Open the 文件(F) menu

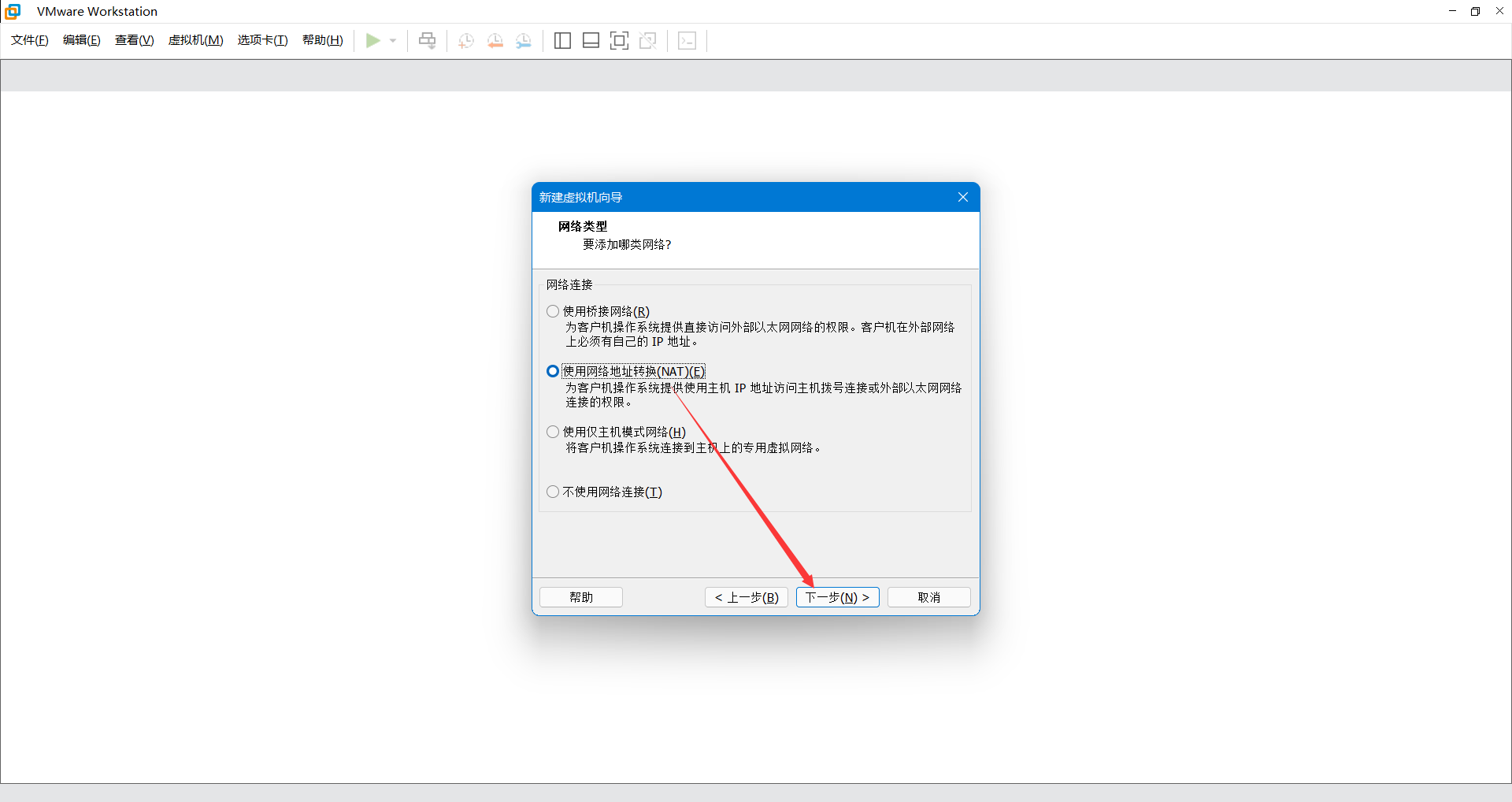30,40
